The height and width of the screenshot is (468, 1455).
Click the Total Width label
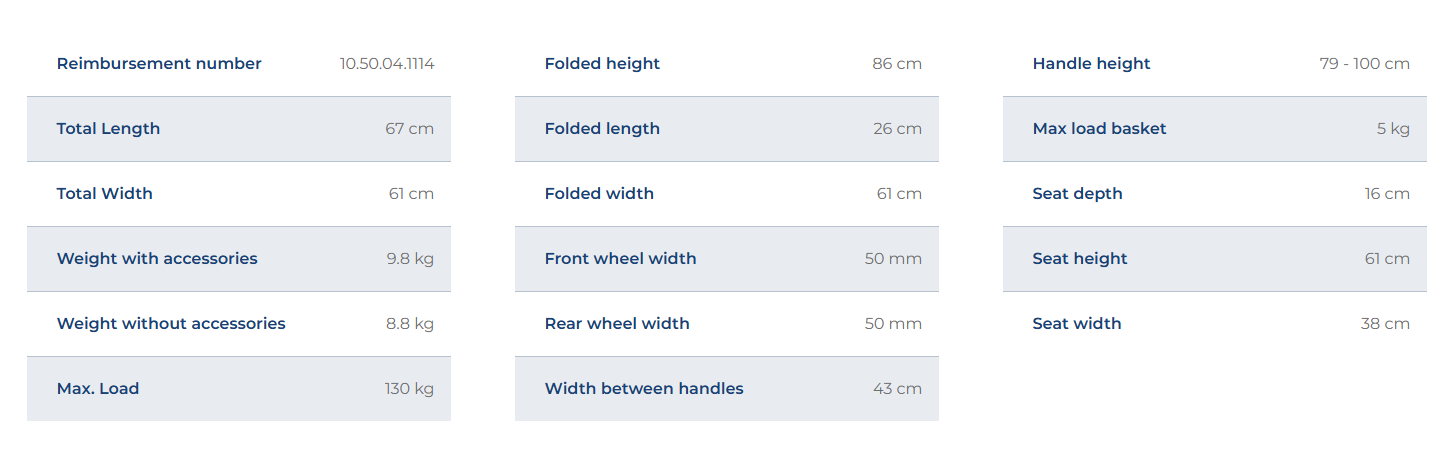click(x=104, y=194)
